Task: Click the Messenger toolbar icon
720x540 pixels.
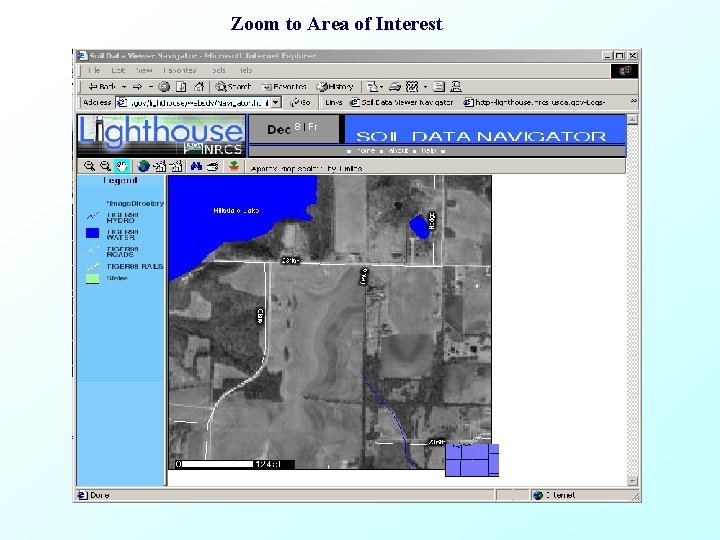Action: coord(456,86)
